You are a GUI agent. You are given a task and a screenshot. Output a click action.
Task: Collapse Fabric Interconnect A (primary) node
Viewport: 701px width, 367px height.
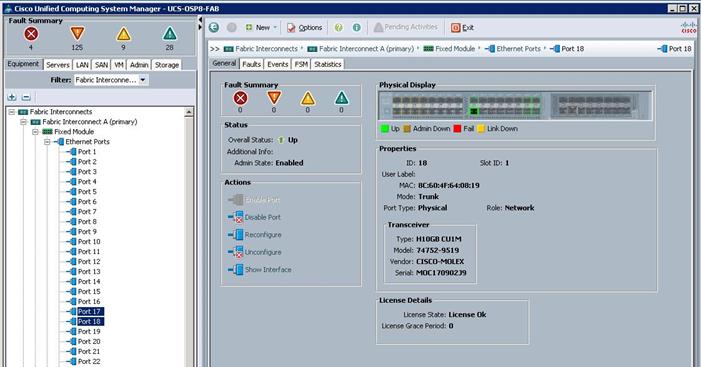[x=24, y=122]
